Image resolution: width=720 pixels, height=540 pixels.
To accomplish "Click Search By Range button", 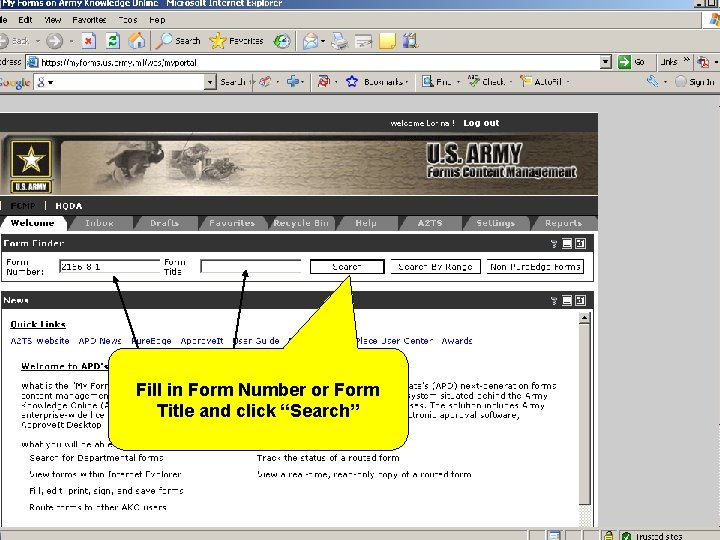I will (435, 267).
